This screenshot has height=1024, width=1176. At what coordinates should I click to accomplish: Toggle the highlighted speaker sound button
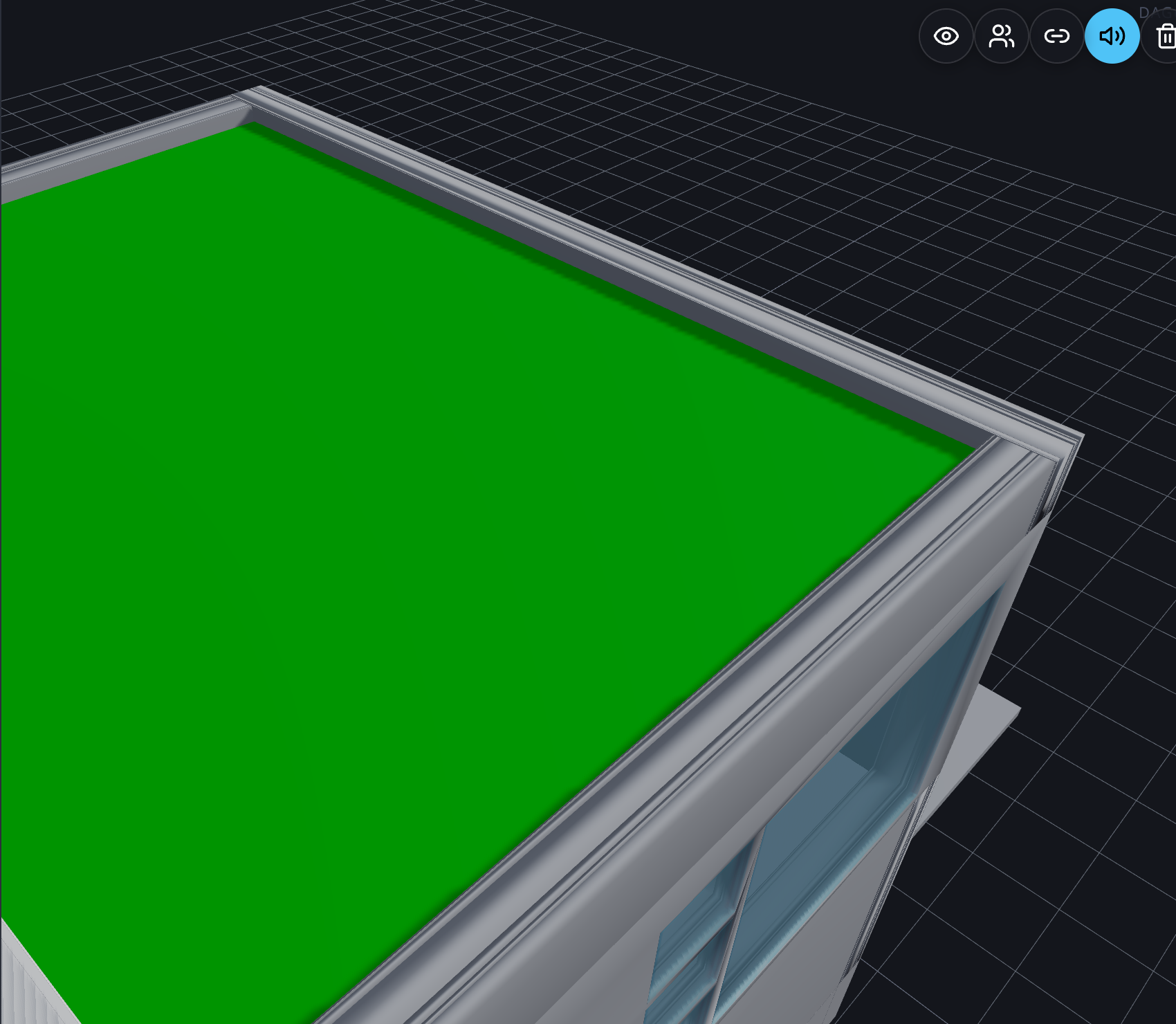tap(1112, 36)
